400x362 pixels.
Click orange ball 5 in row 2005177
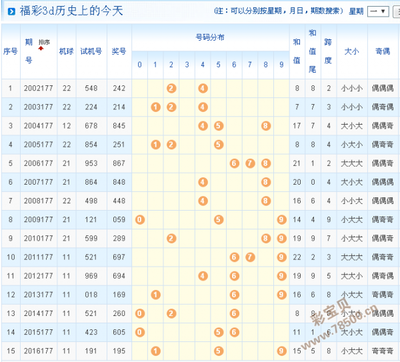[x=219, y=145]
